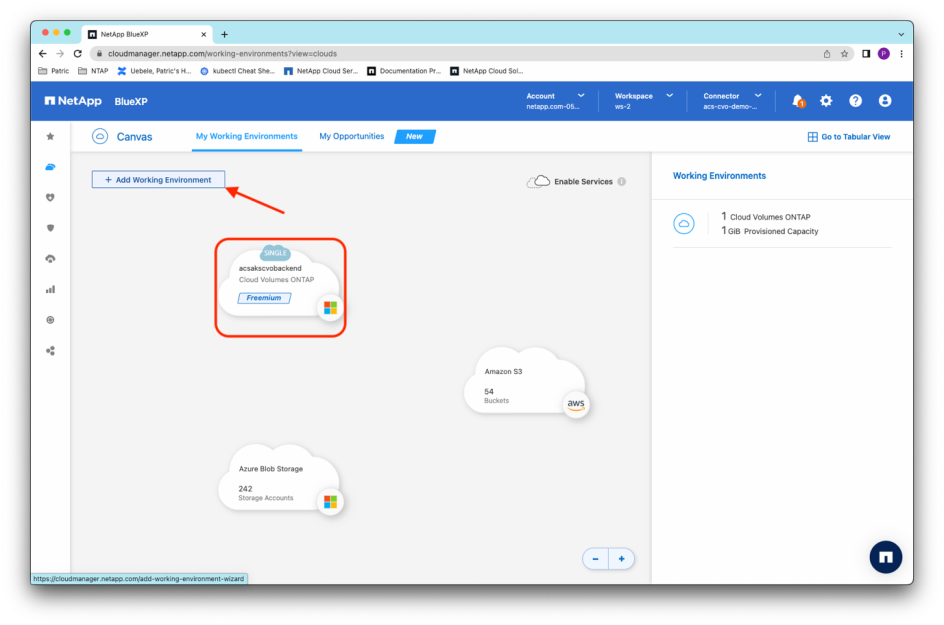Open the settings gear in BlueXP header

tap(826, 101)
